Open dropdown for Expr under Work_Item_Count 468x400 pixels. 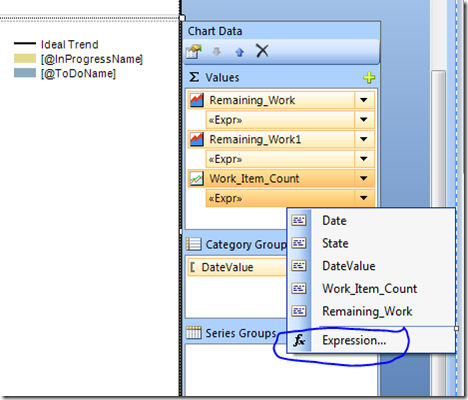coord(364,198)
